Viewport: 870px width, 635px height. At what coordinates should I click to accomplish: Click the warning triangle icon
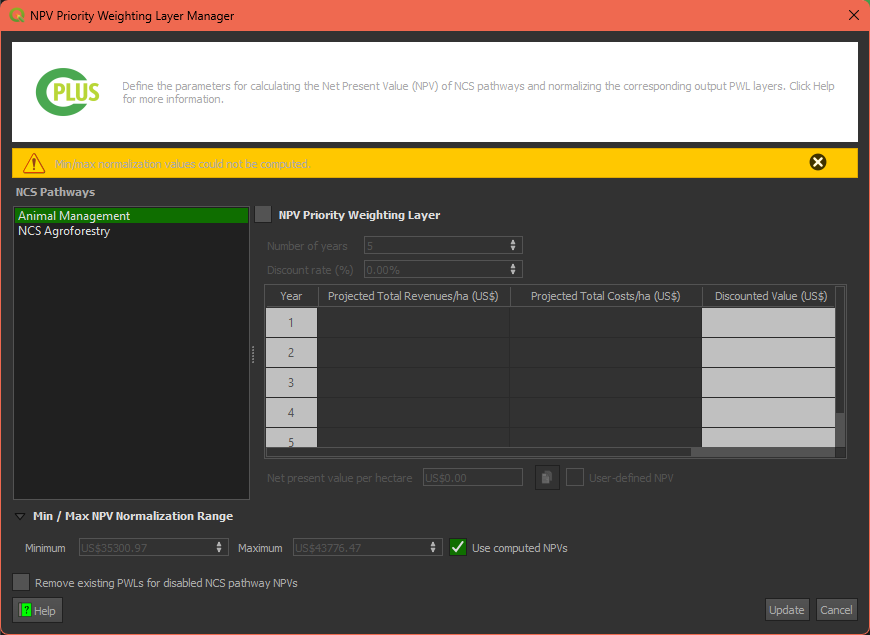(34, 163)
